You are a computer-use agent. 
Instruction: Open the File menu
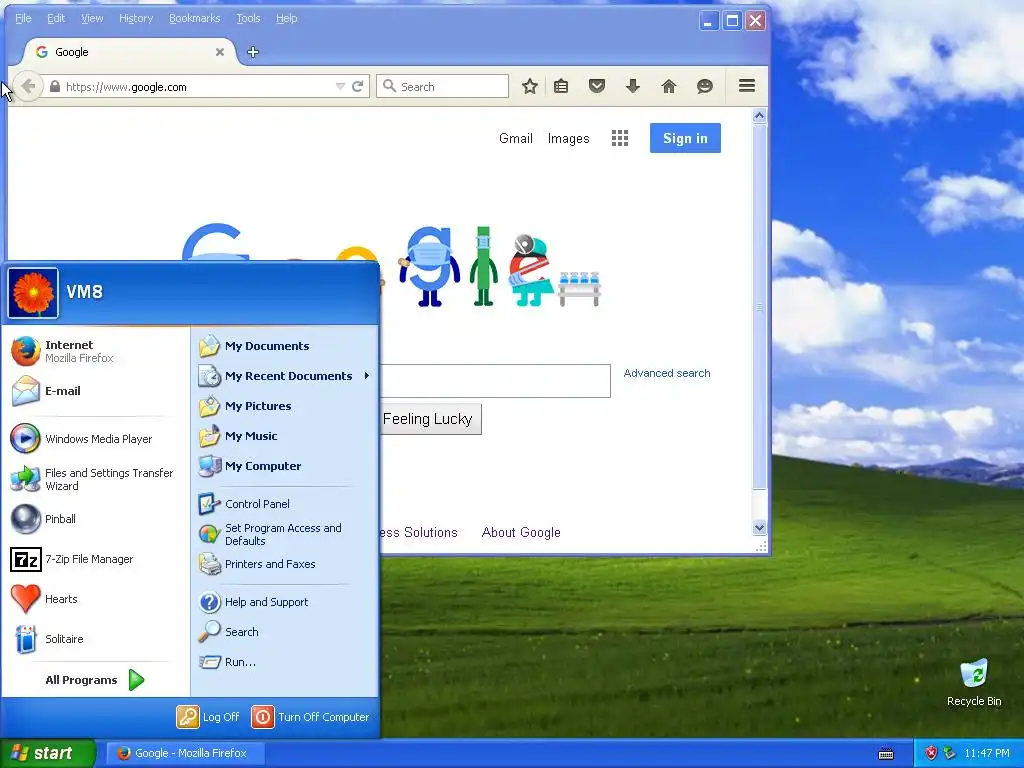click(x=23, y=18)
